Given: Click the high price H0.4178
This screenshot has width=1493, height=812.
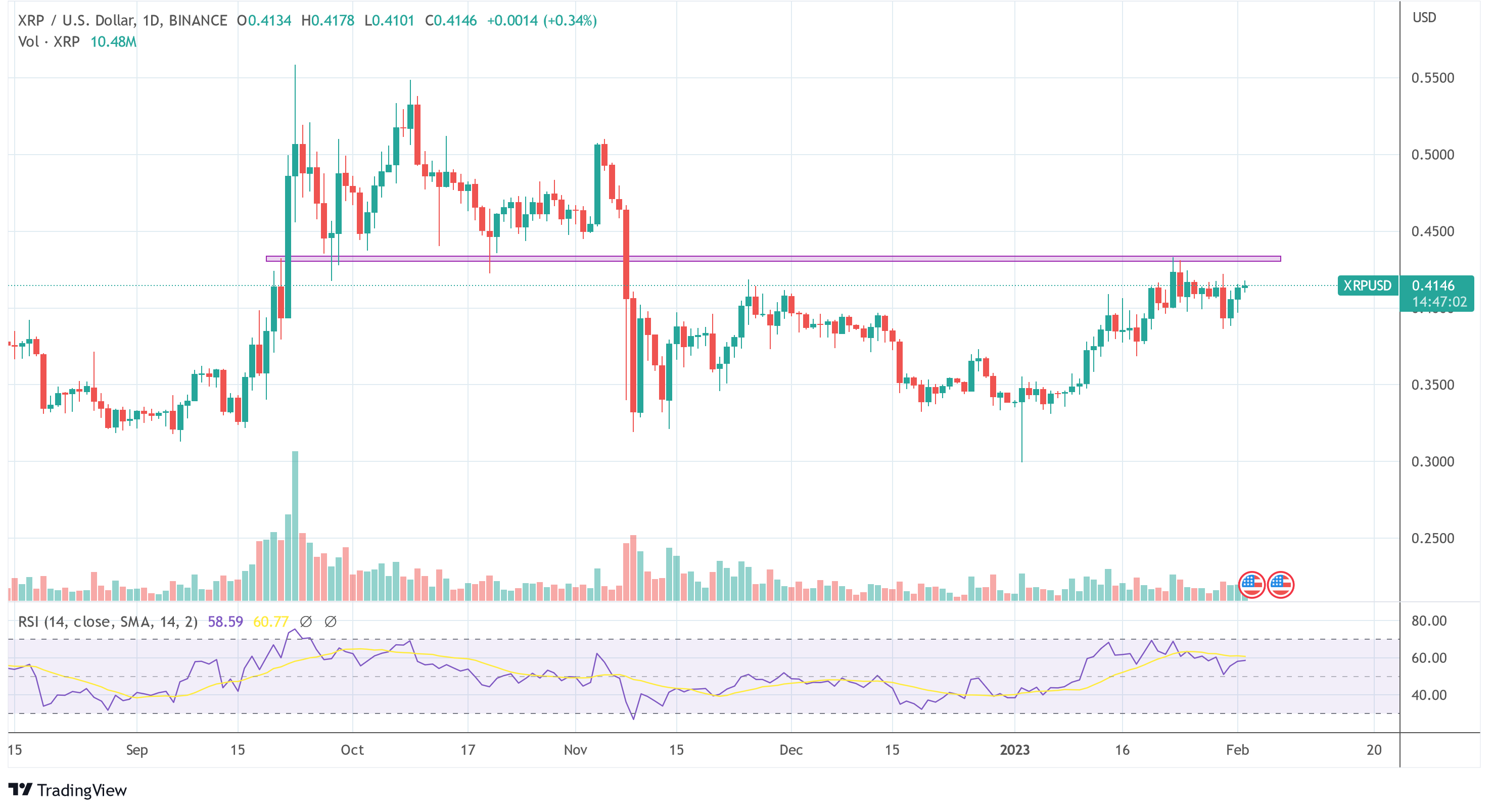Looking at the screenshot, I should [328, 21].
